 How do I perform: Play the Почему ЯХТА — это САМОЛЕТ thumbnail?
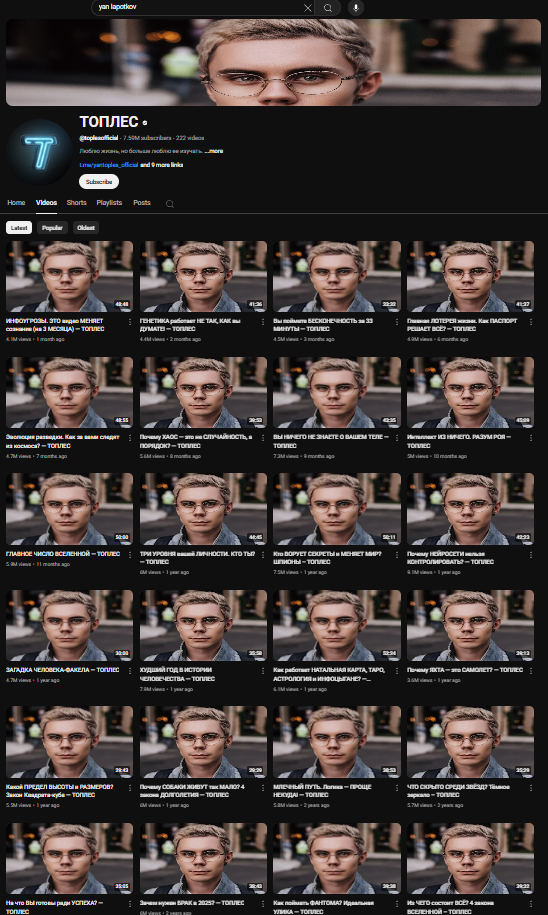[470, 625]
